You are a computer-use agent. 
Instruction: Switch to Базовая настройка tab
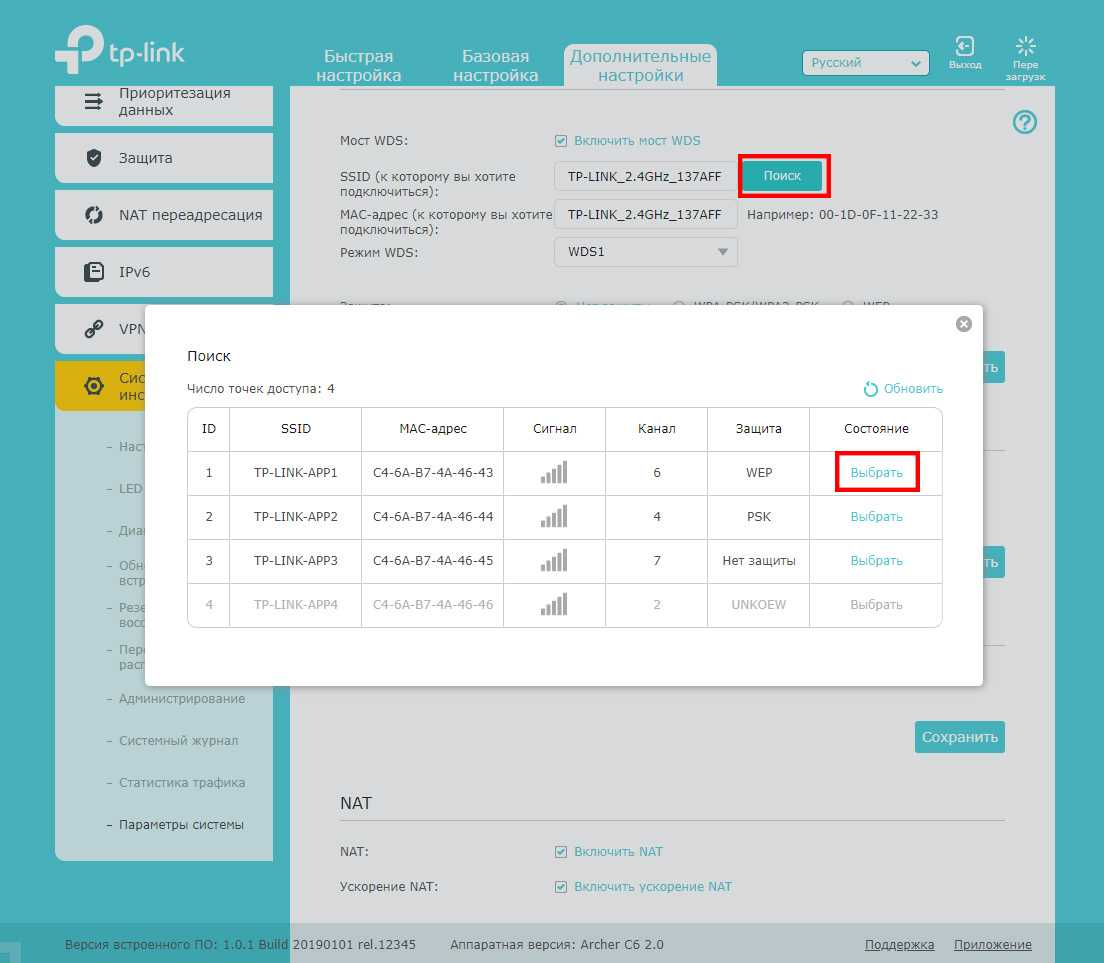[495, 66]
